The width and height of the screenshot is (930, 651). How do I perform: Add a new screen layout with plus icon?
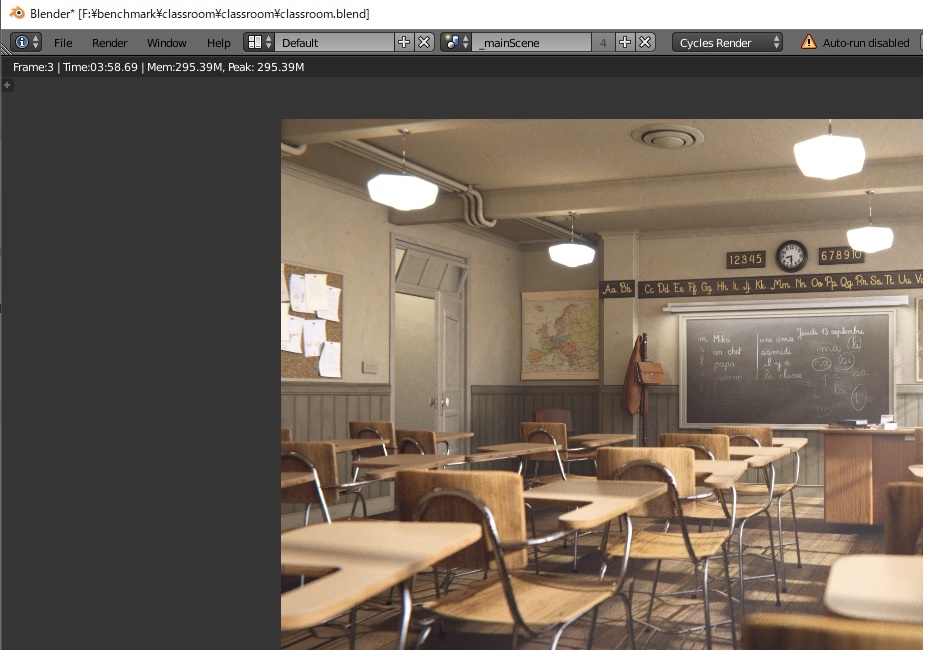point(404,42)
